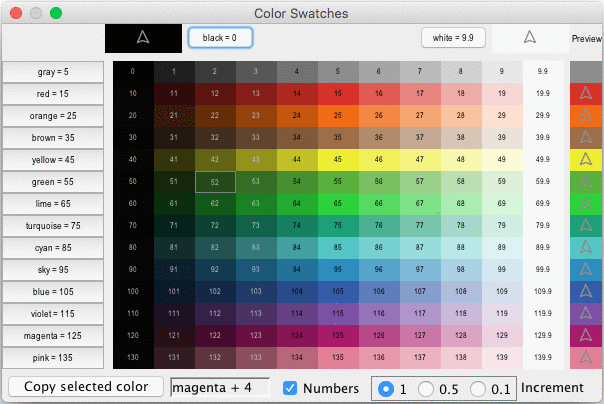This screenshot has width=604, height=404.
Task: Click the "black = 0" button
Action: [x=220, y=38]
